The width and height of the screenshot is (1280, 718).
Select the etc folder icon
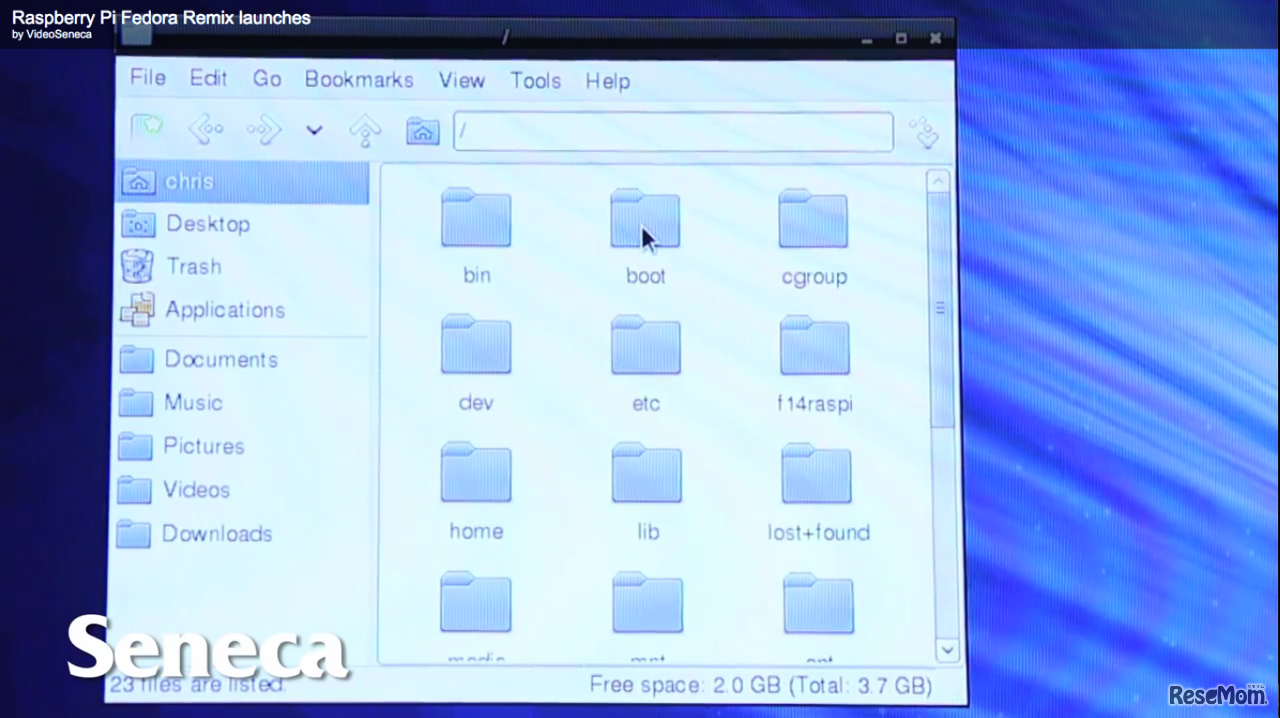point(646,345)
